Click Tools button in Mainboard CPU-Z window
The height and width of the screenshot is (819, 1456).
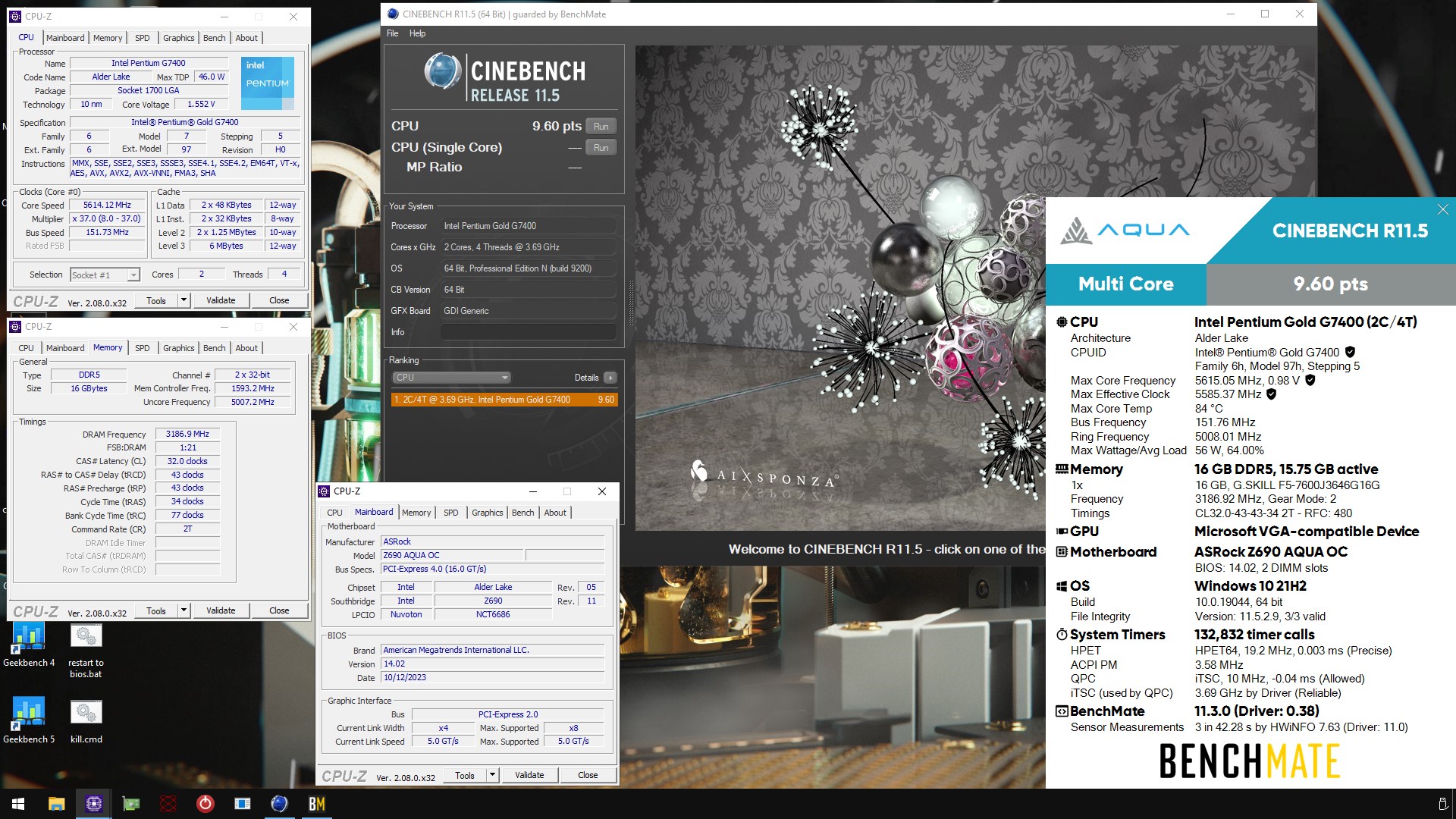(465, 775)
